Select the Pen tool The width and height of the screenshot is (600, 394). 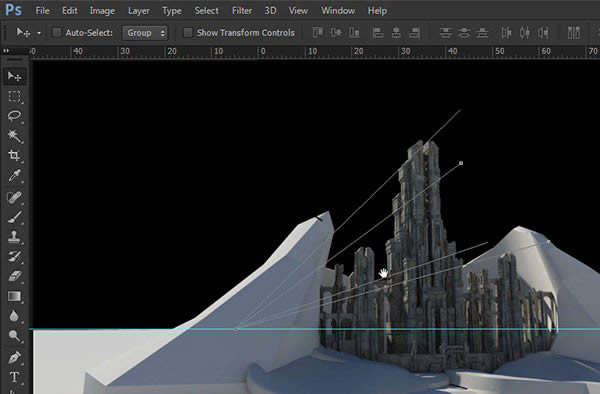click(x=14, y=358)
